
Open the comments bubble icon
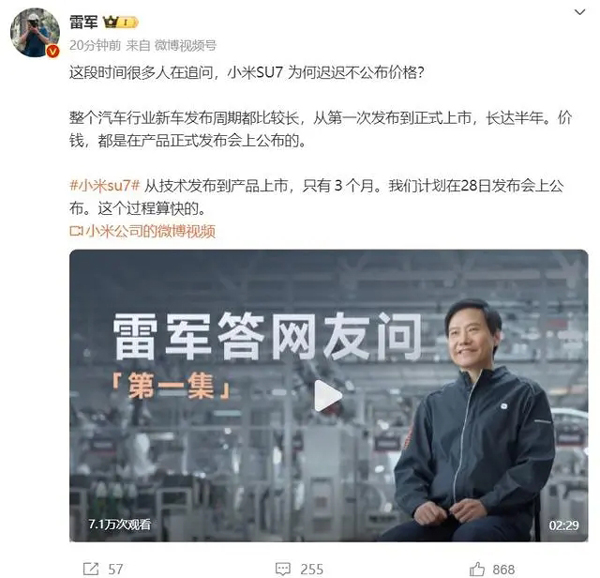coord(283,569)
